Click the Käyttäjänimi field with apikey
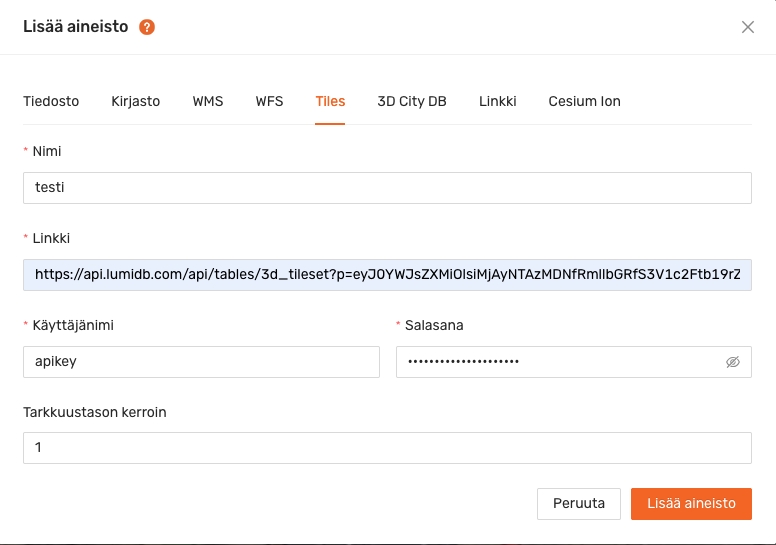The image size is (776, 545). (201, 362)
